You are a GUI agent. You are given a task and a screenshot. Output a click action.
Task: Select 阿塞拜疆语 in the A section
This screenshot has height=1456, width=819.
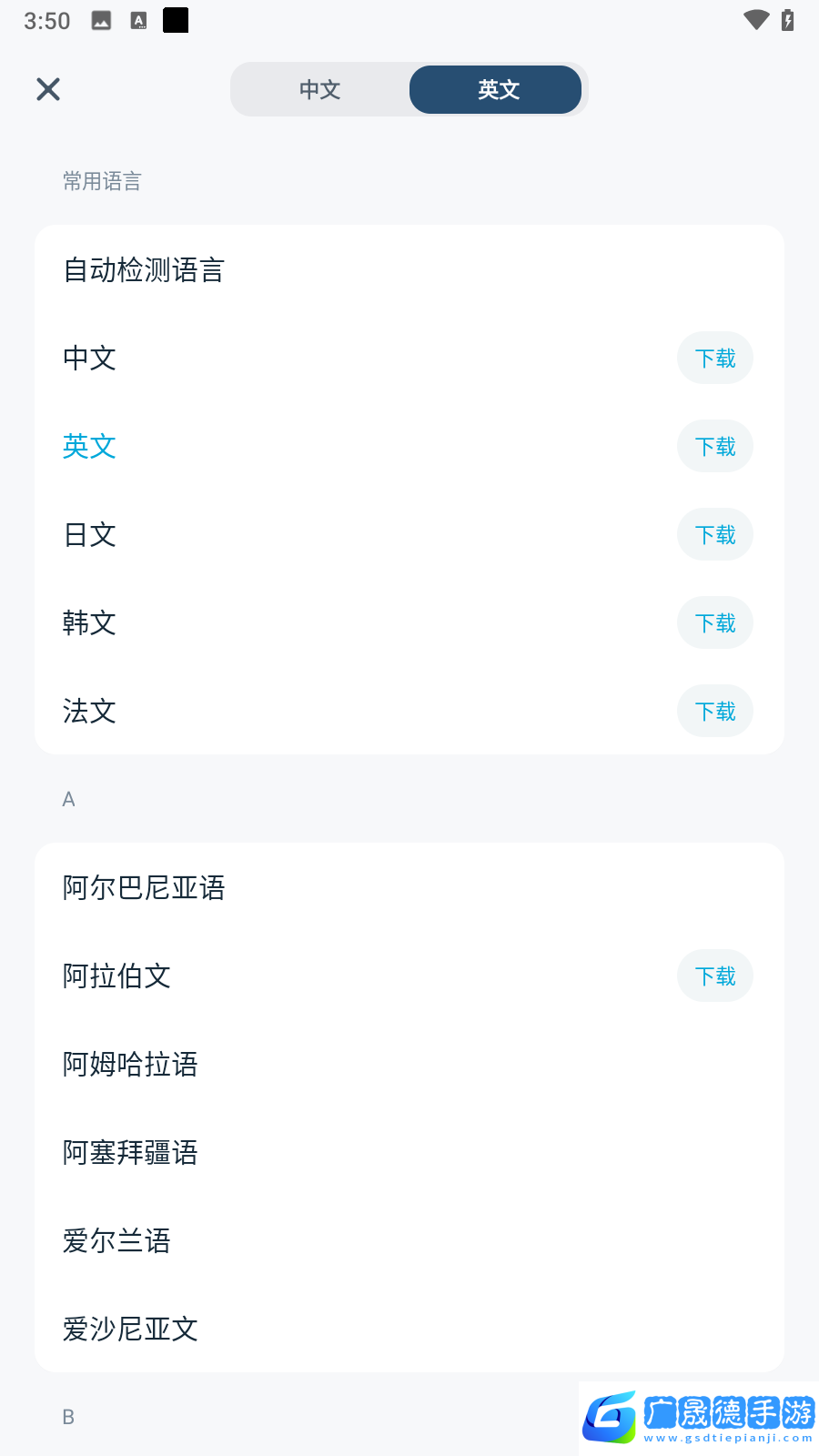tap(130, 1153)
